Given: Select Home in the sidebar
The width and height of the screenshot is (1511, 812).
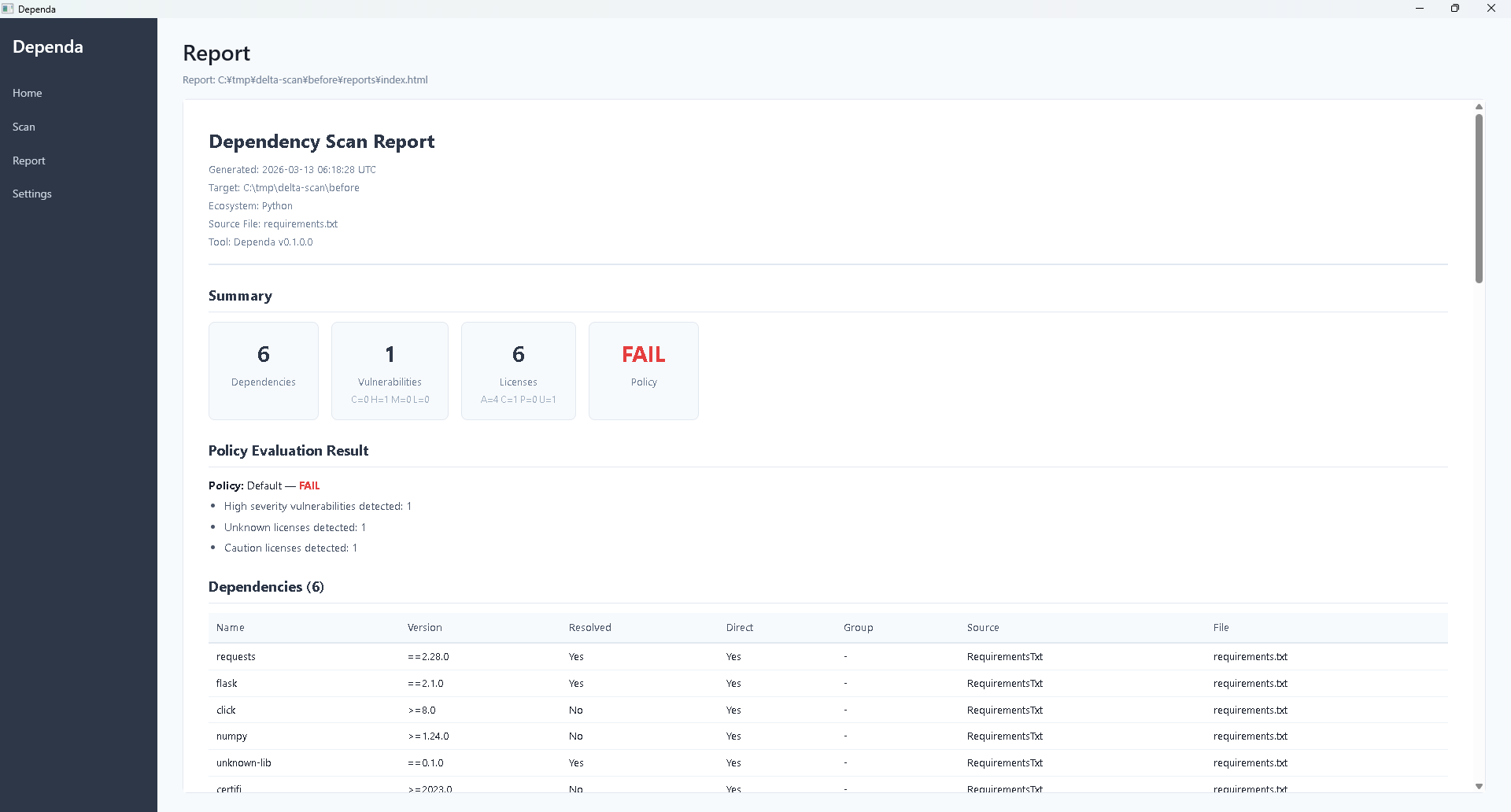Looking at the screenshot, I should 27,93.
